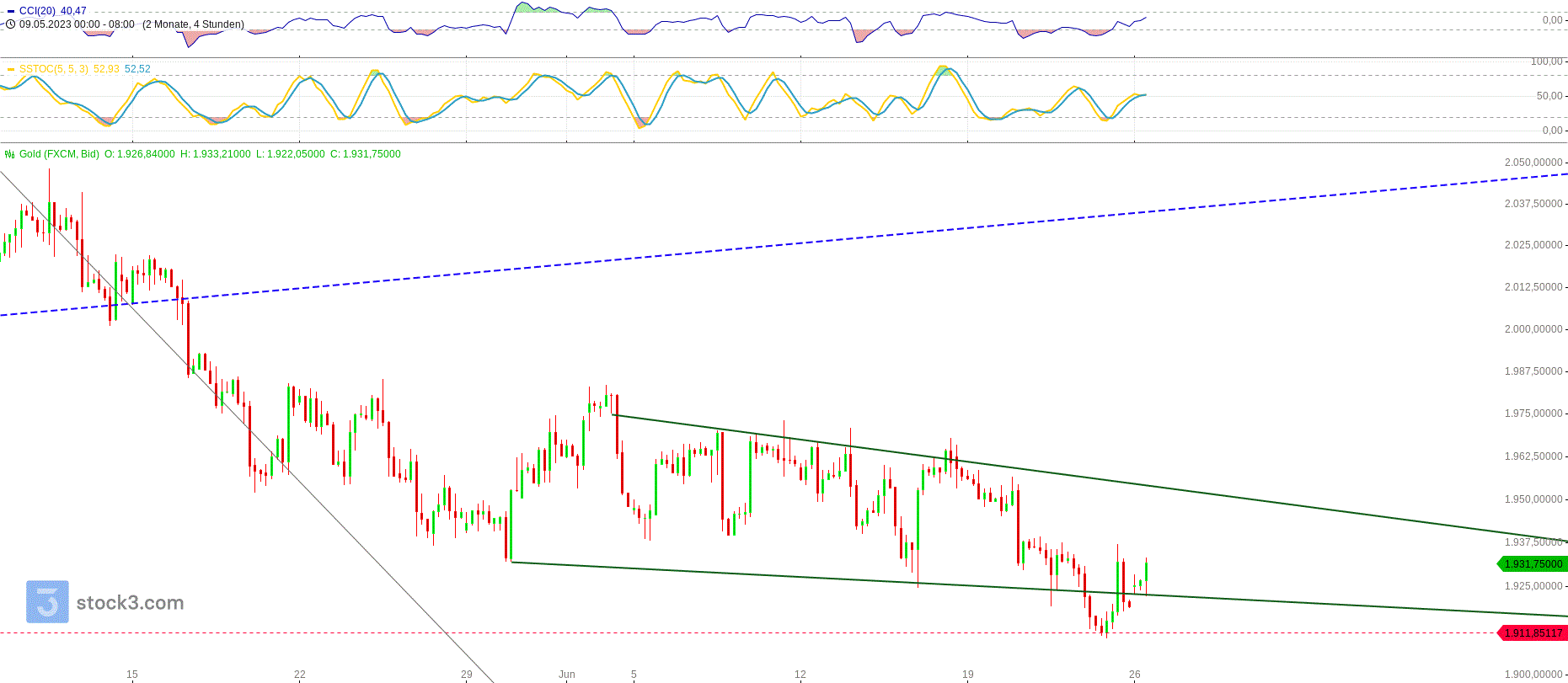Click date axis label 22
The image size is (1568, 683).
point(300,675)
